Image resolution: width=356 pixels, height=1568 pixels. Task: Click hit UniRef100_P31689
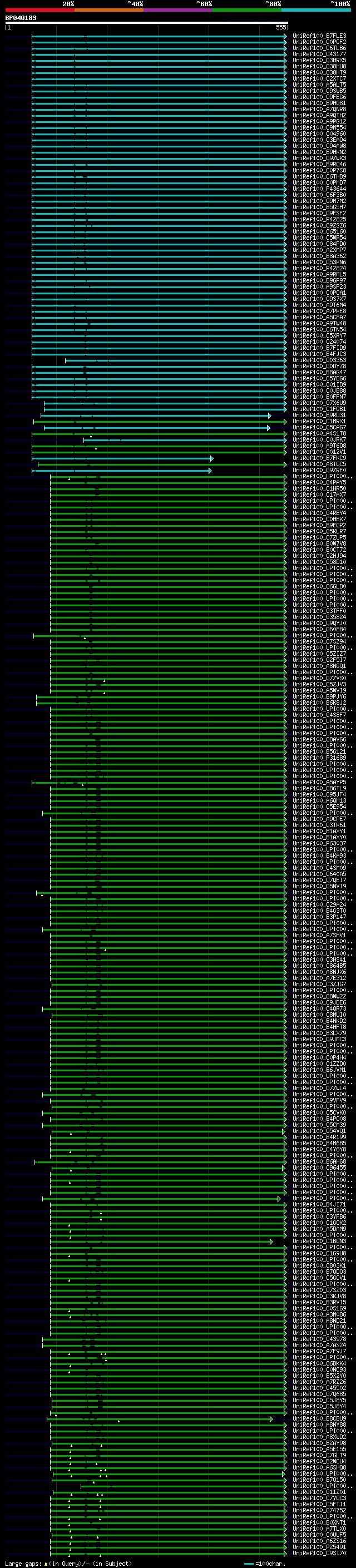[319, 758]
